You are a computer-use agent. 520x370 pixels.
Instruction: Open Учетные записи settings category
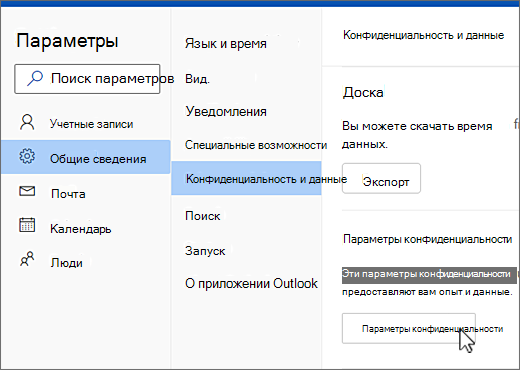point(85,123)
